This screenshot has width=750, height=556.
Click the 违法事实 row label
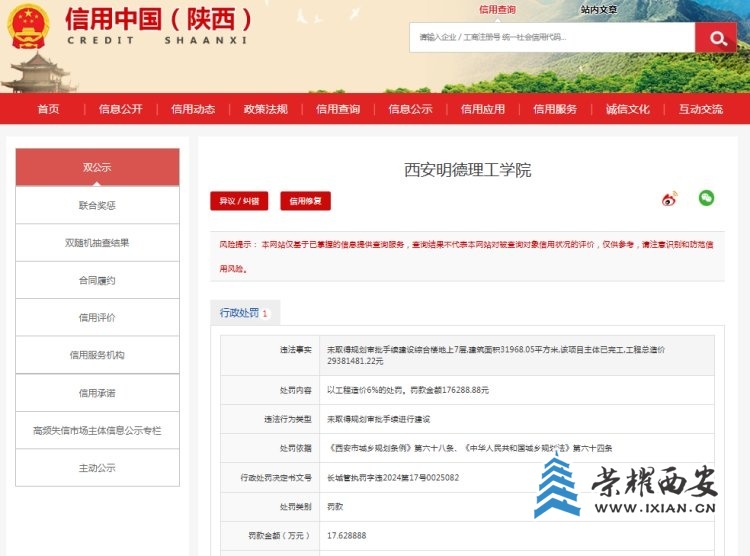pyautogui.click(x=296, y=350)
